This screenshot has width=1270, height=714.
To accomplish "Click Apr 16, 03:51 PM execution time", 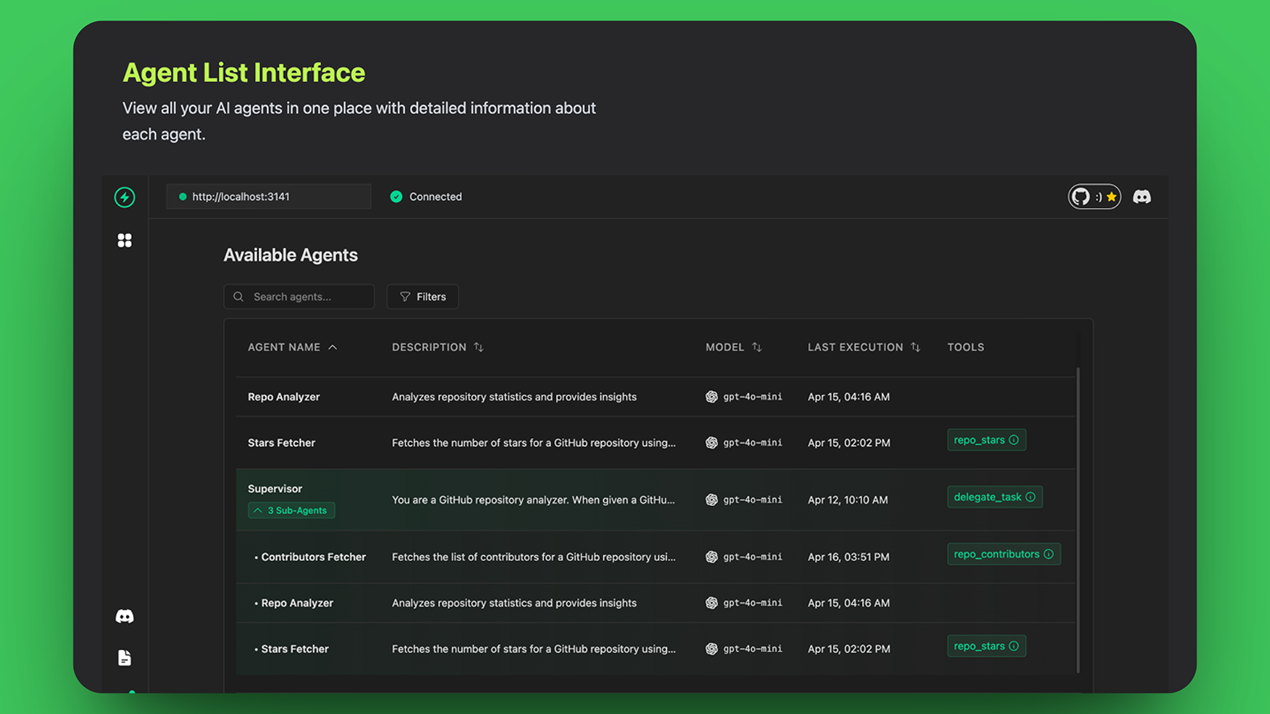I will point(849,557).
